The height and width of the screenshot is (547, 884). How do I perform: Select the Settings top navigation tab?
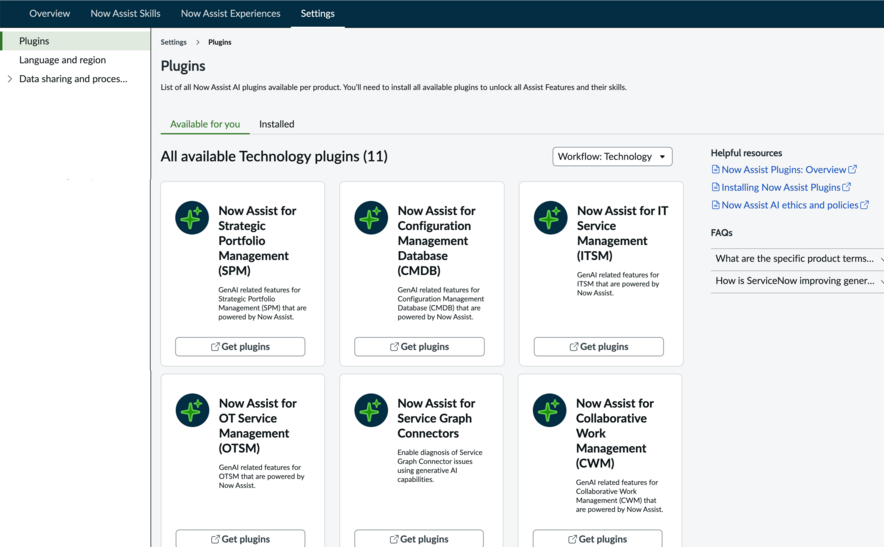tap(317, 14)
